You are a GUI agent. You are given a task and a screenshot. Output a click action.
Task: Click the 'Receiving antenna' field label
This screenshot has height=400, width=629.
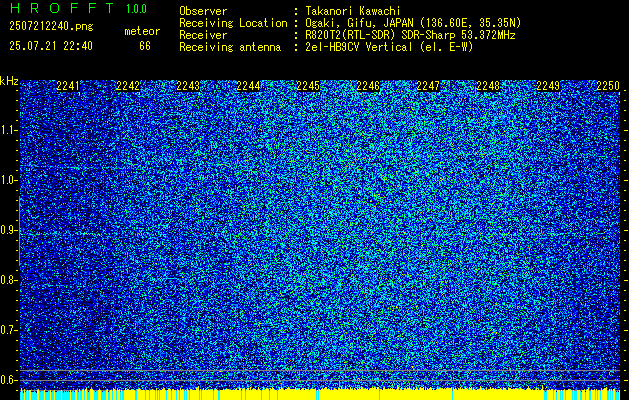pos(230,47)
